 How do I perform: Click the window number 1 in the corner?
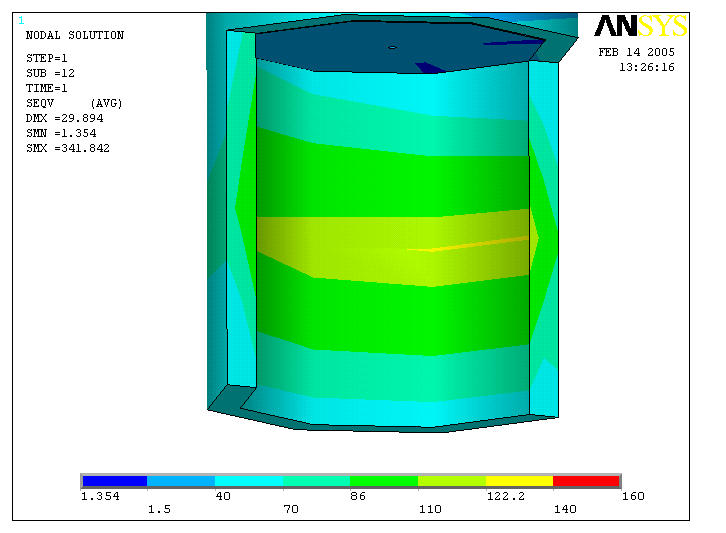point(21,20)
